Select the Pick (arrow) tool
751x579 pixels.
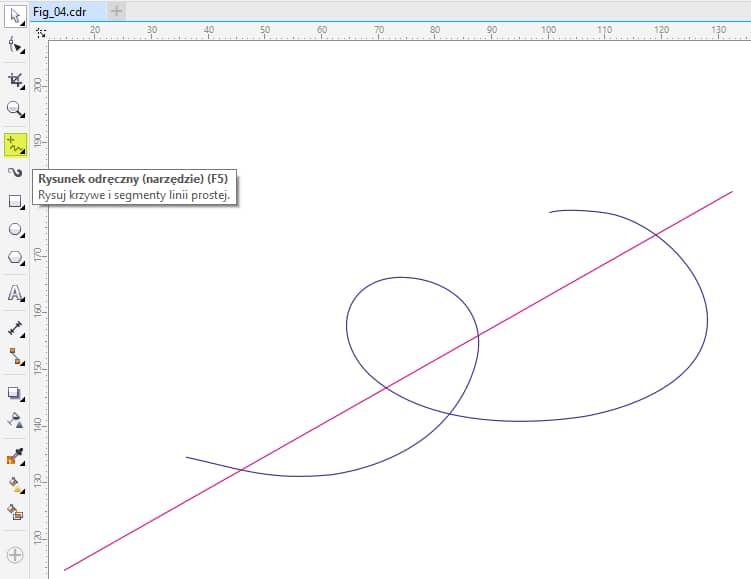[x=15, y=17]
